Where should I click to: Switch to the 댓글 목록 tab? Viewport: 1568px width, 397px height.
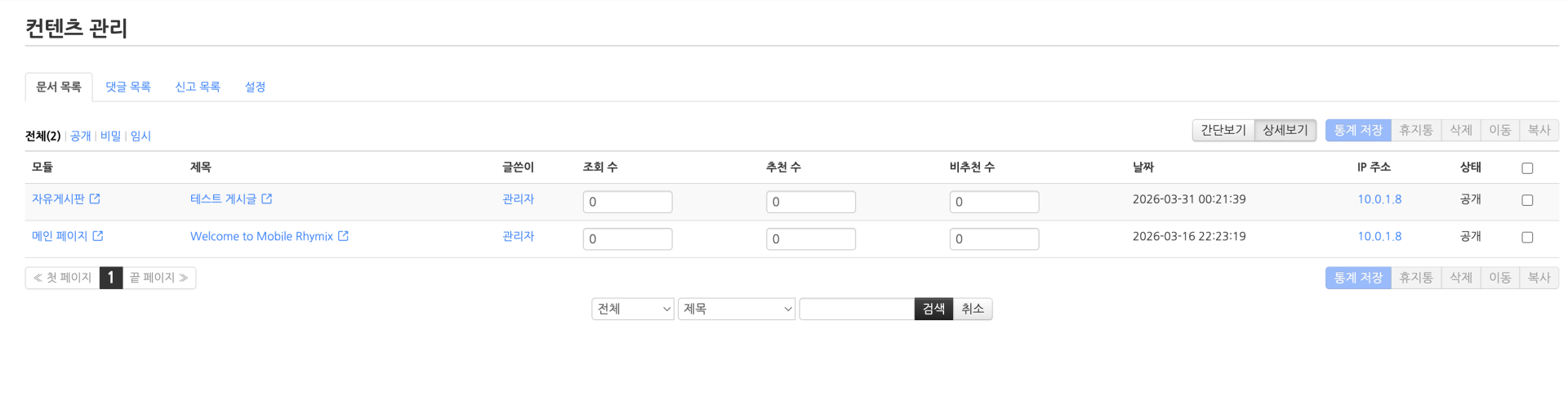pyautogui.click(x=128, y=87)
